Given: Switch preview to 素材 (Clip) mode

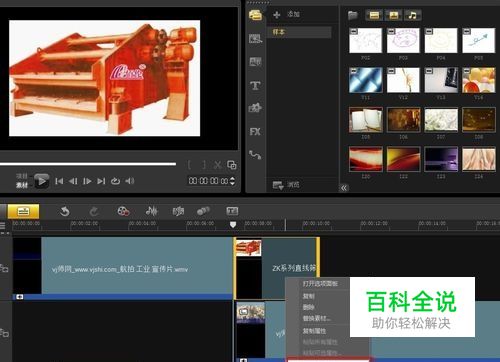Looking at the screenshot, I should coord(22,185).
